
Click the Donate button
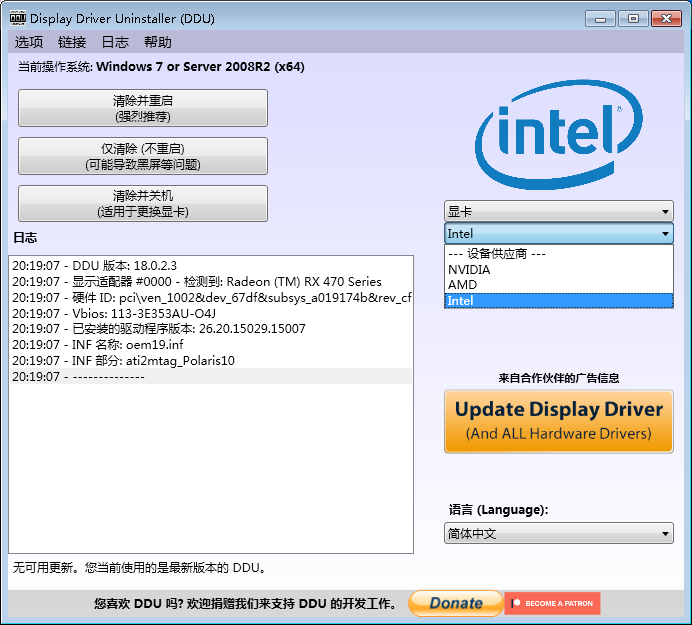tap(455, 603)
